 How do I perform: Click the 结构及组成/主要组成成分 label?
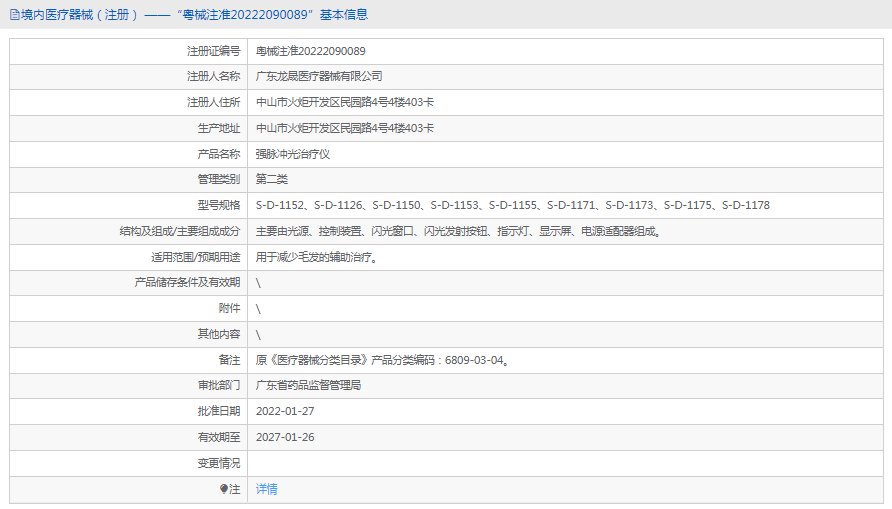[180, 231]
